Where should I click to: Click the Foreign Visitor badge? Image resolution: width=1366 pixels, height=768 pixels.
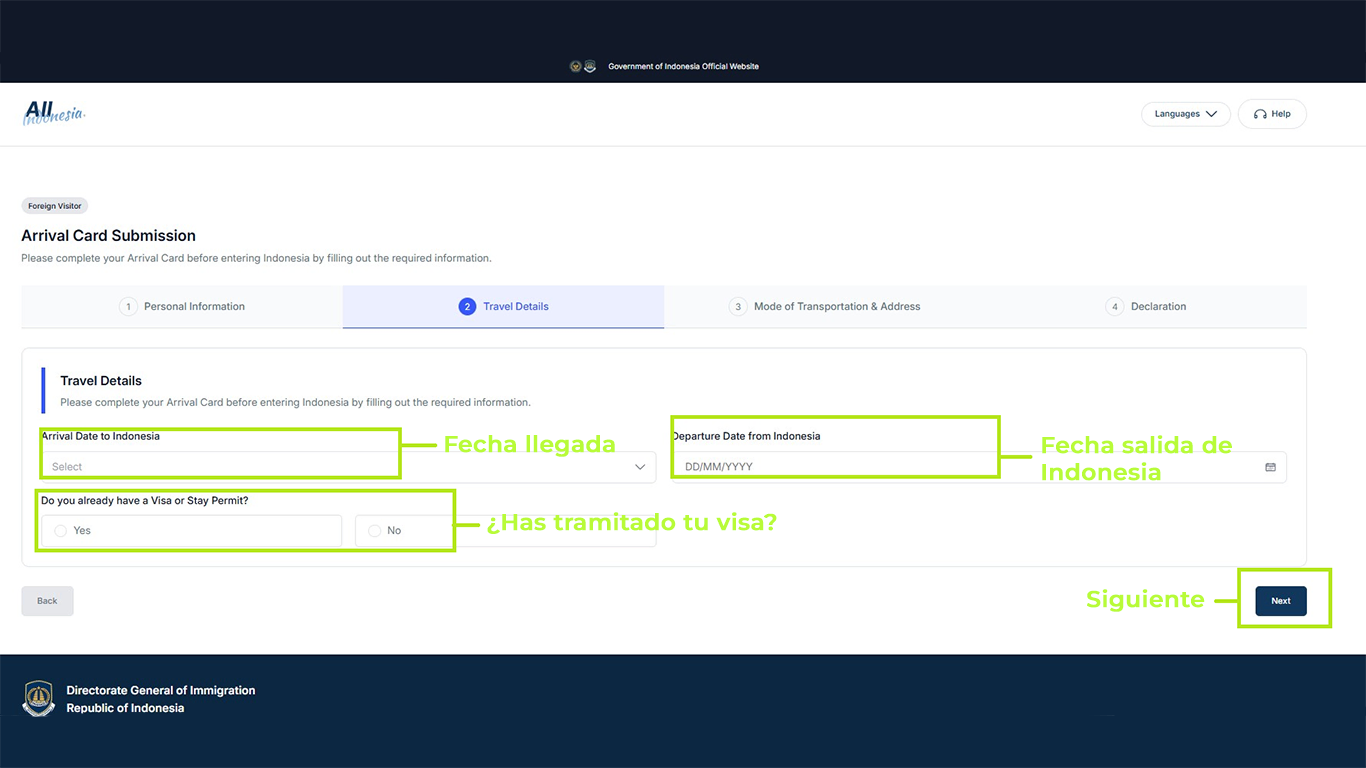click(x=55, y=206)
